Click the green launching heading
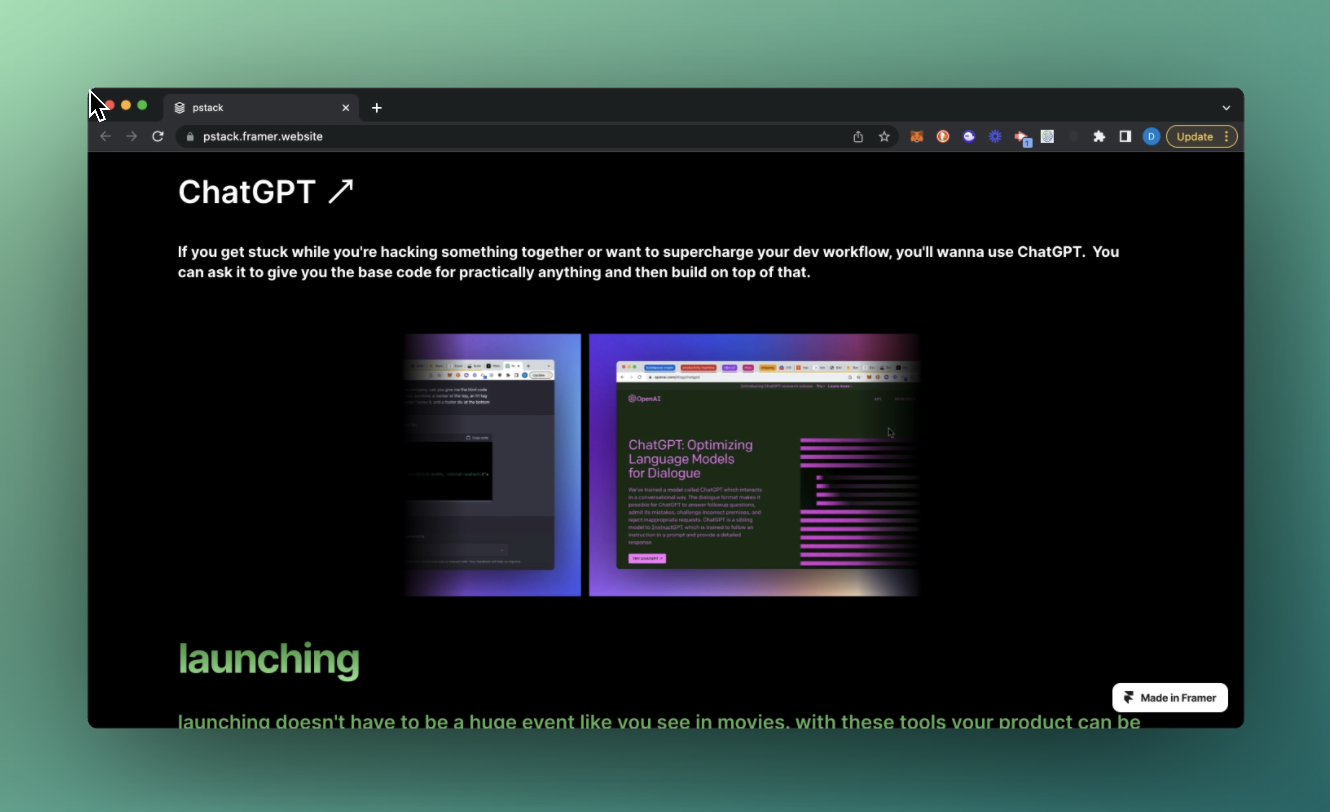 click(x=269, y=660)
